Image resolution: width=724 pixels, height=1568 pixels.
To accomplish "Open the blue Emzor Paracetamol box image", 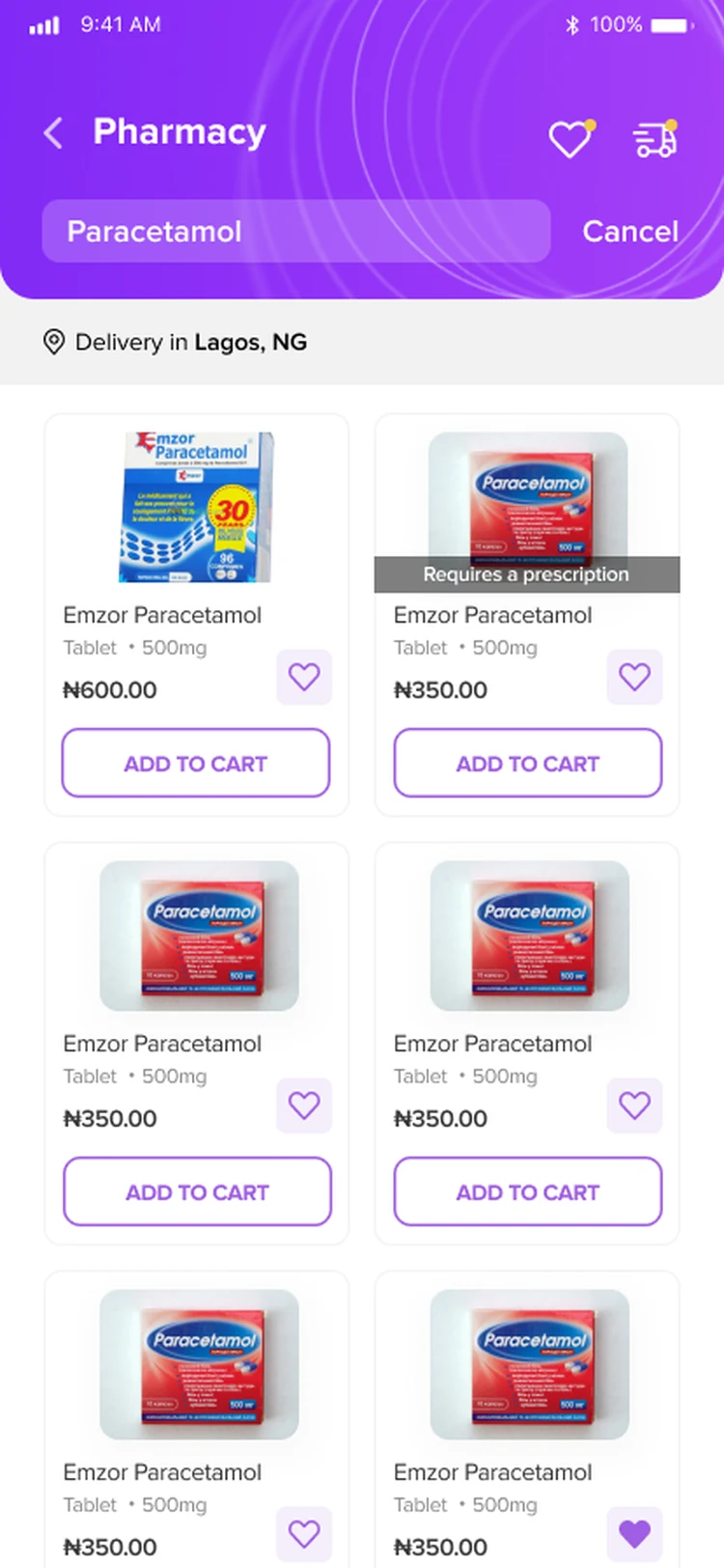I will tap(197, 507).
